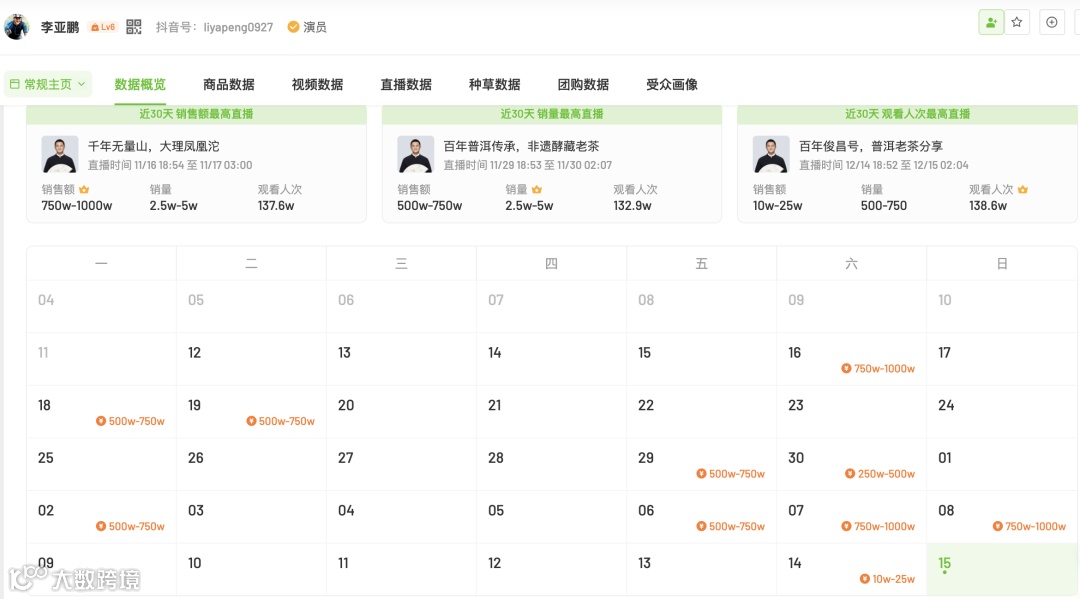Click crown icon next to 销售额 in first card
Screen dimensions: 1080x599
click(84, 189)
